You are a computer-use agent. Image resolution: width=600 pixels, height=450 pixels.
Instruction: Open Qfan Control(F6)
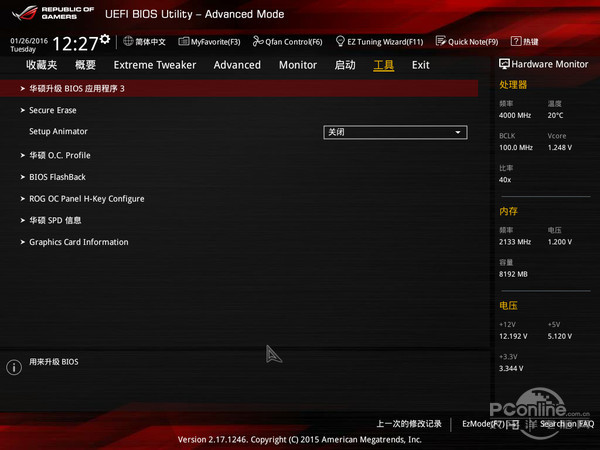288,42
